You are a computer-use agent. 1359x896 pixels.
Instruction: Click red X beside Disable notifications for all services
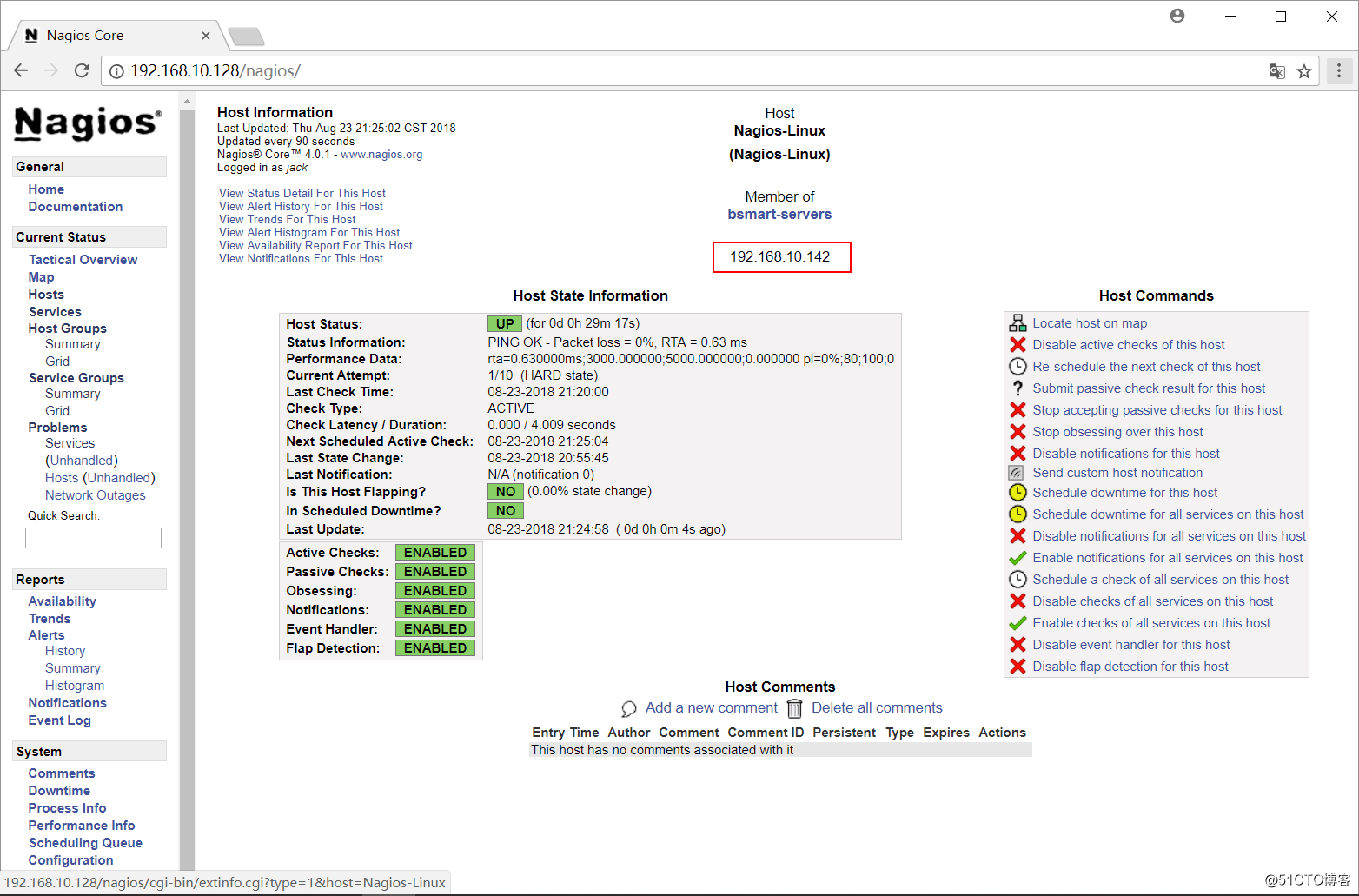(x=1018, y=536)
